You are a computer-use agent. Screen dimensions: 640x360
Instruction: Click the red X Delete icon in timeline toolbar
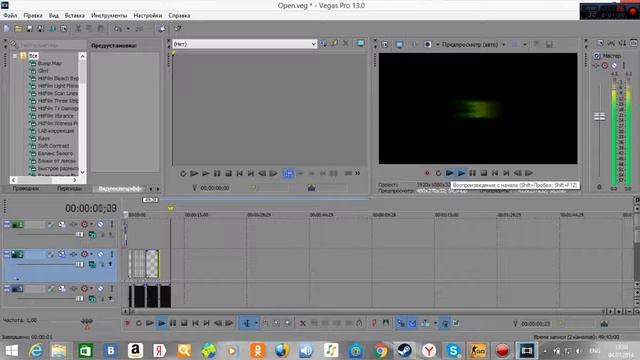tap(303, 323)
